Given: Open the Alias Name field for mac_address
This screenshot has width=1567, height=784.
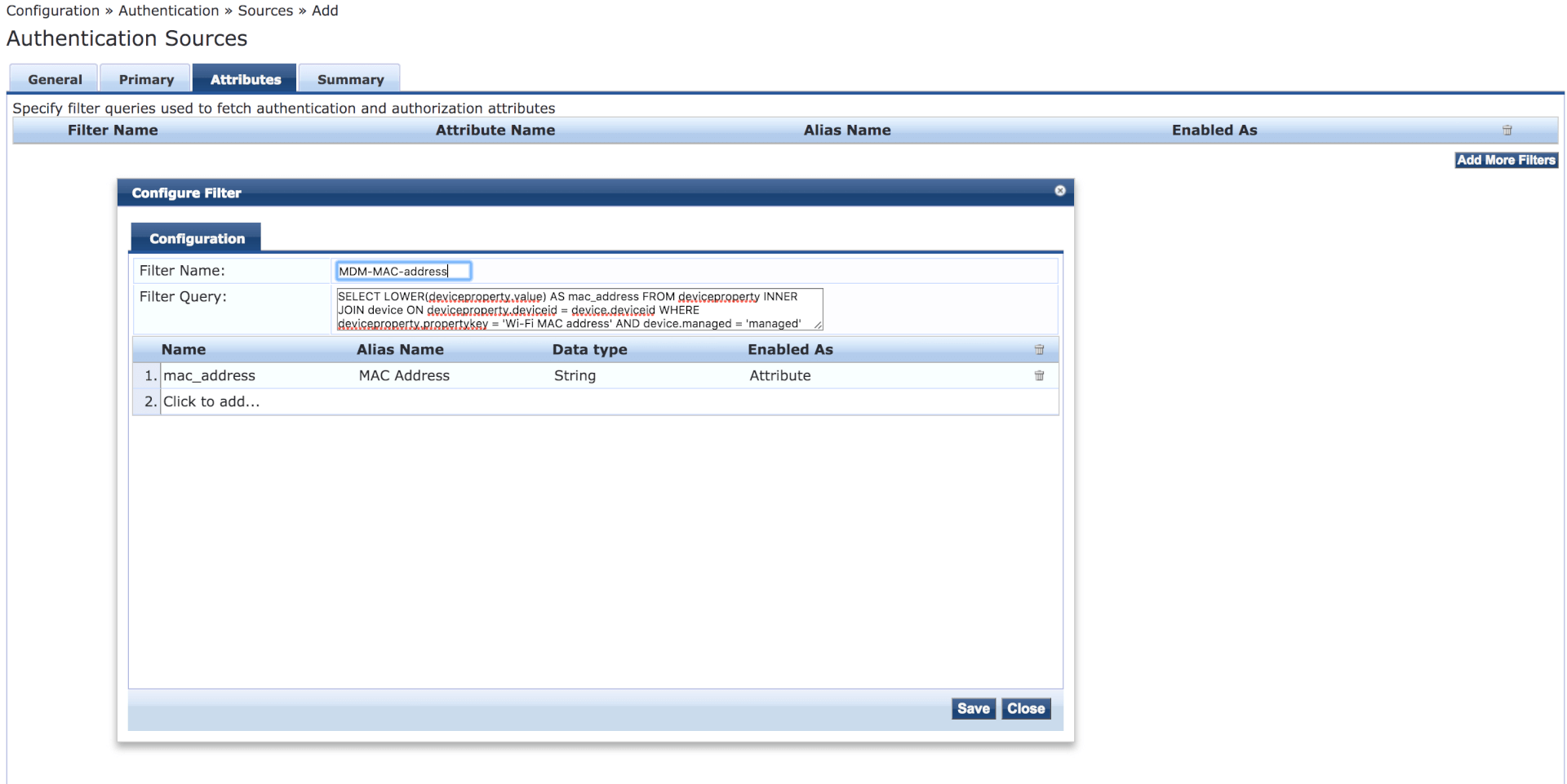Looking at the screenshot, I should pos(403,375).
